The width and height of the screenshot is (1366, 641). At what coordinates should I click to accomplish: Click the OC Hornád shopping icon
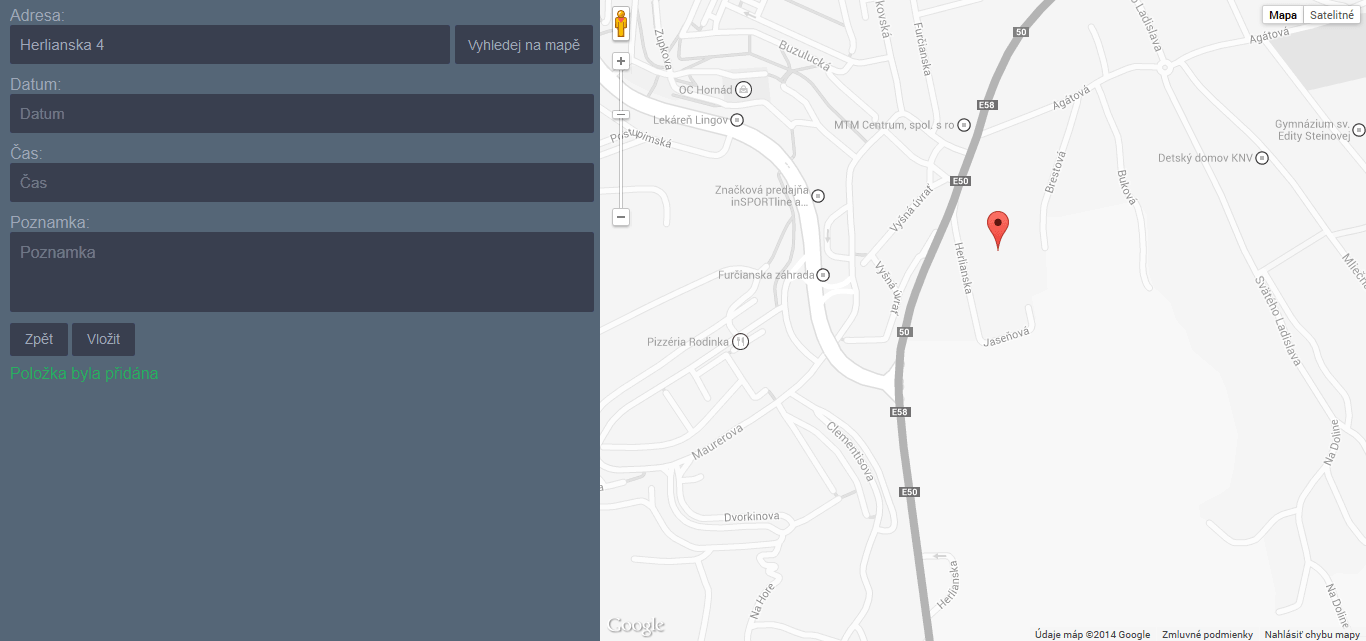[744, 90]
